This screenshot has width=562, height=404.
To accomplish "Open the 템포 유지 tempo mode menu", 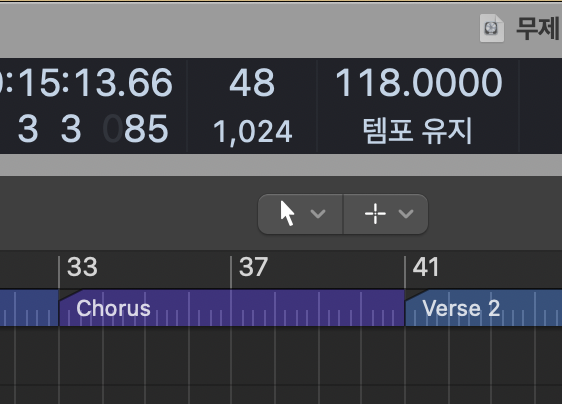I will point(418,131).
